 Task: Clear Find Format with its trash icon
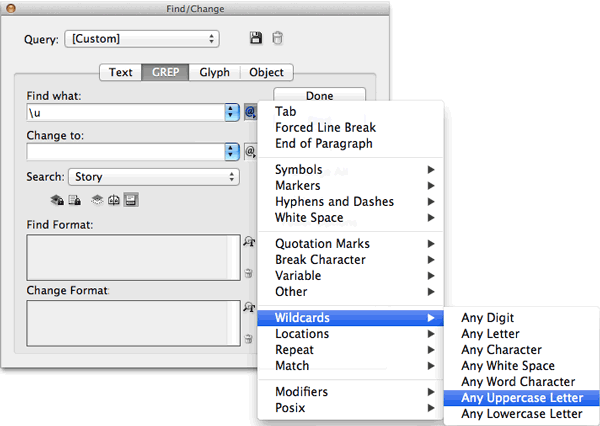pyautogui.click(x=248, y=272)
